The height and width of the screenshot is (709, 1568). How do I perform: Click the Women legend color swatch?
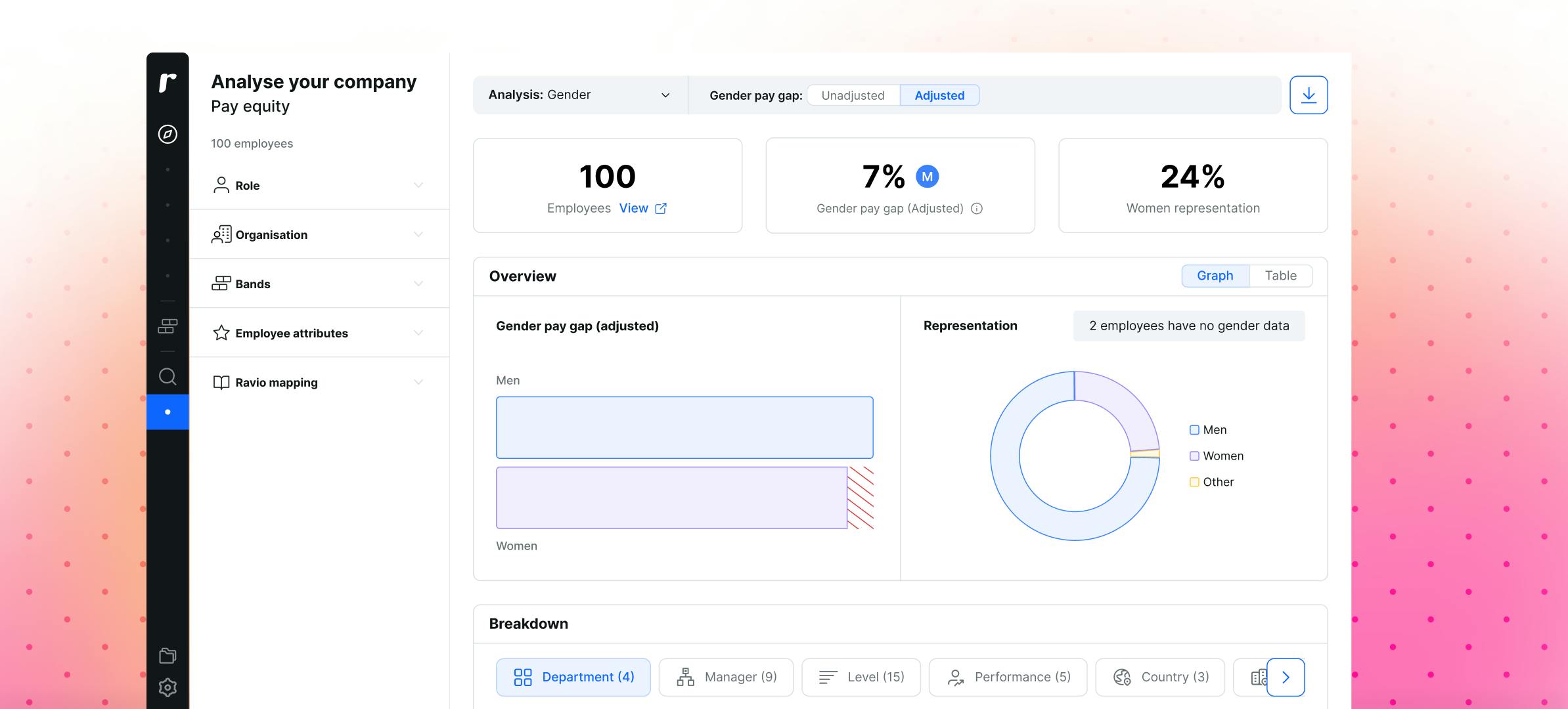pyautogui.click(x=1194, y=456)
